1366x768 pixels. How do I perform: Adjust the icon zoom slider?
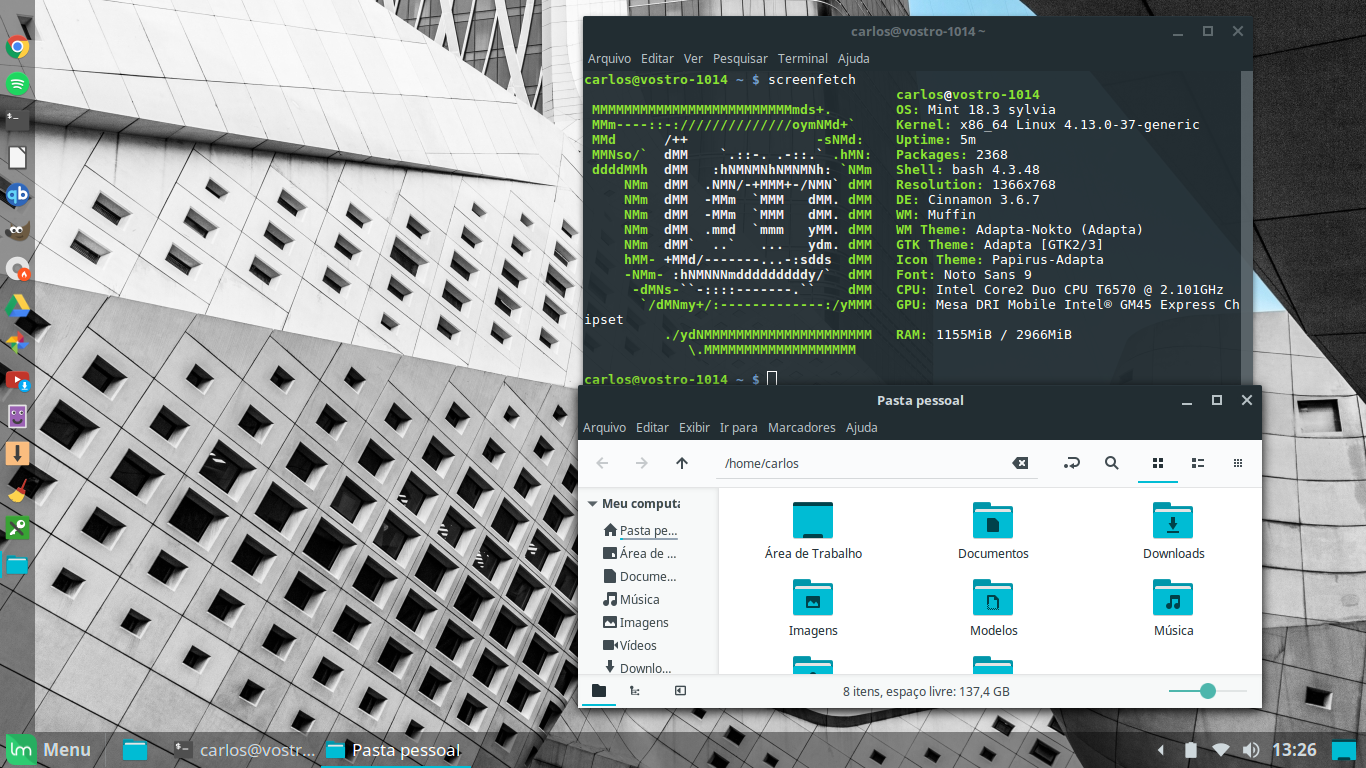pos(1207,691)
